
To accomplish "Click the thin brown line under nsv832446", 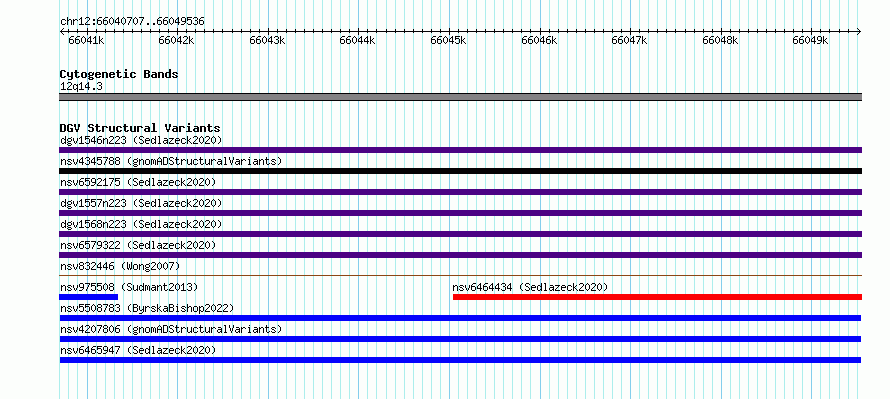I will tap(460, 276).
